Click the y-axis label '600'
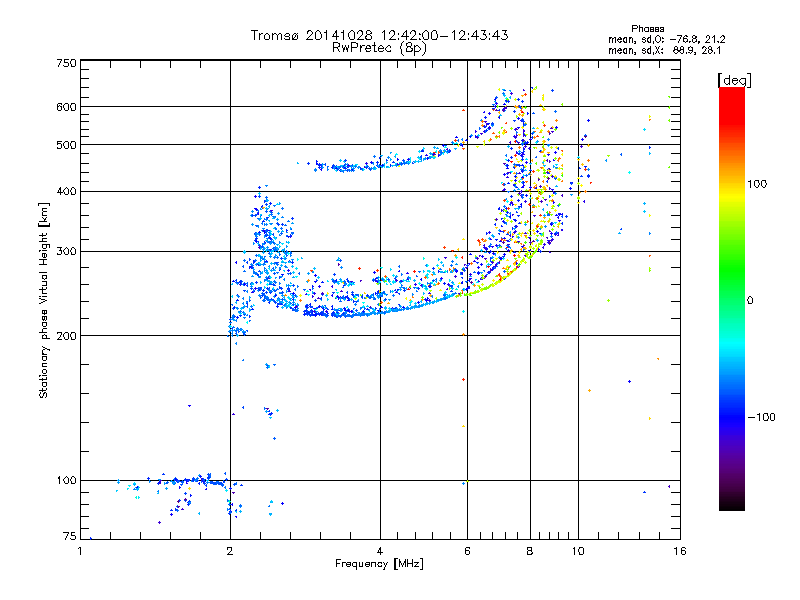This screenshot has width=800, height=600. click(66, 107)
